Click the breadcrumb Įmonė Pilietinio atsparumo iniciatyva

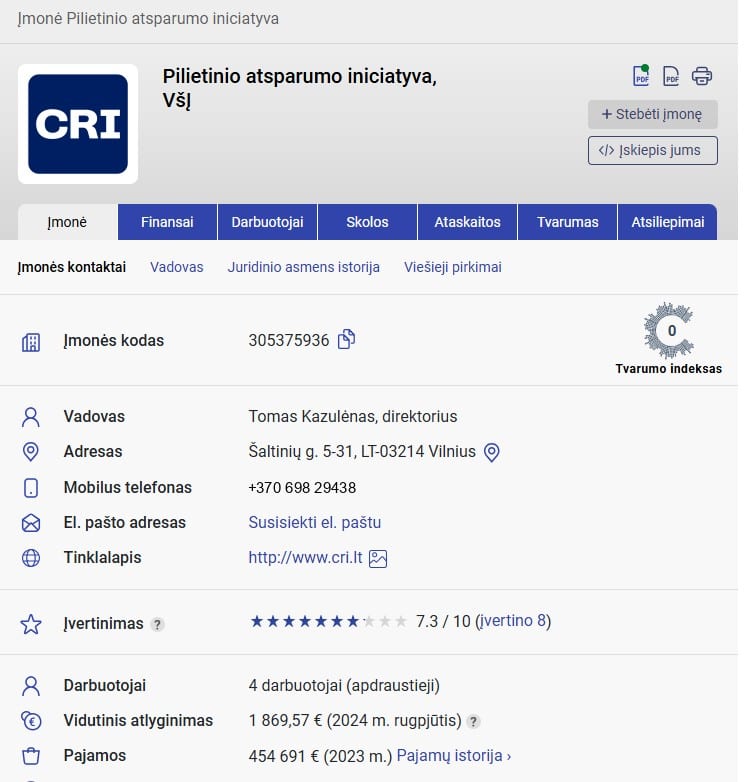tap(148, 19)
